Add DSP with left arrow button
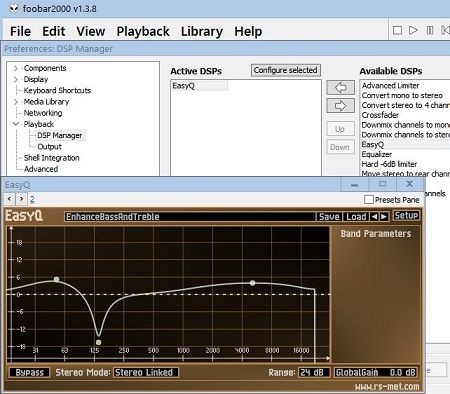450x394 pixels. (340, 88)
